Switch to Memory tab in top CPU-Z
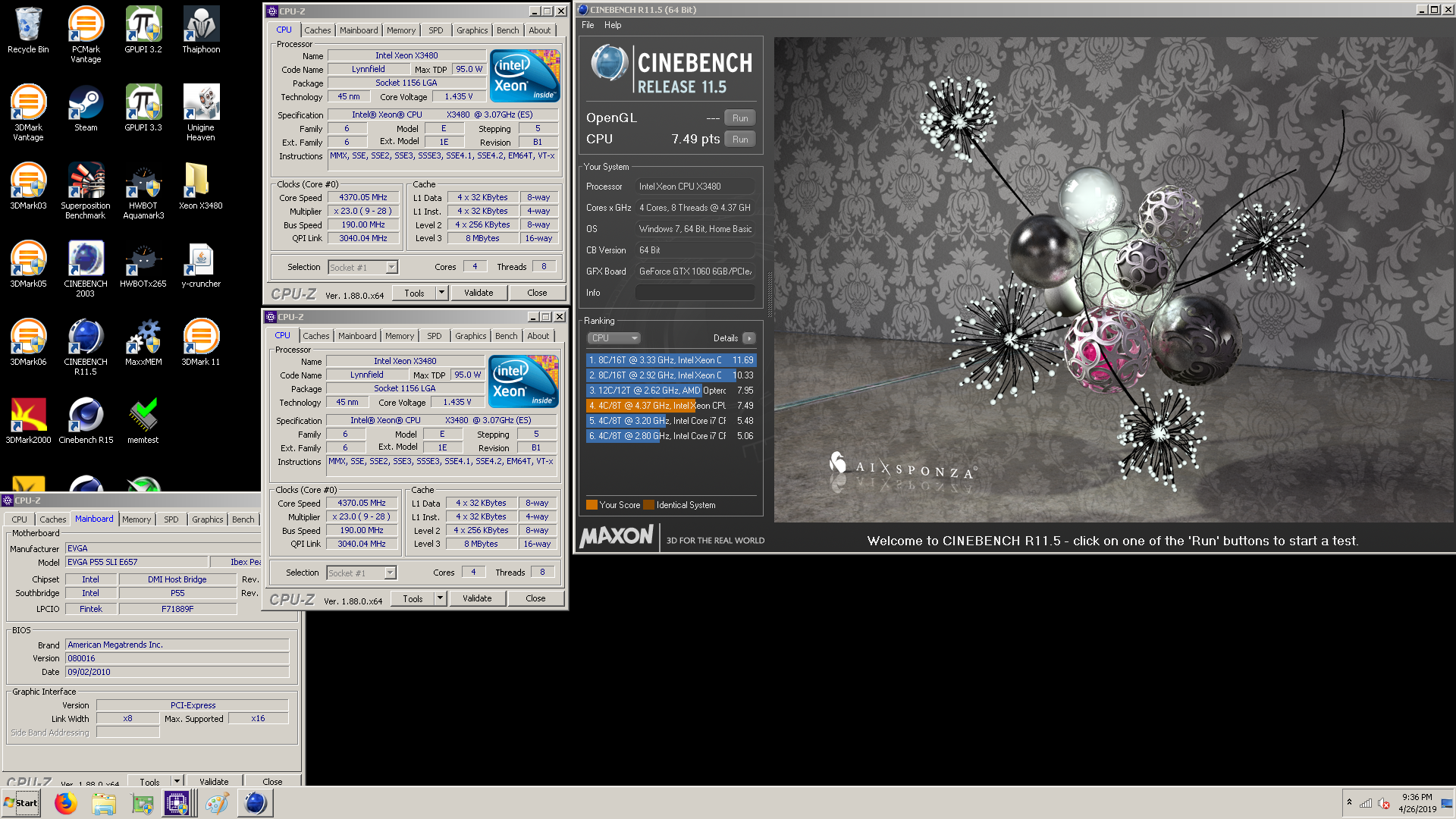1456x819 pixels. [x=401, y=30]
